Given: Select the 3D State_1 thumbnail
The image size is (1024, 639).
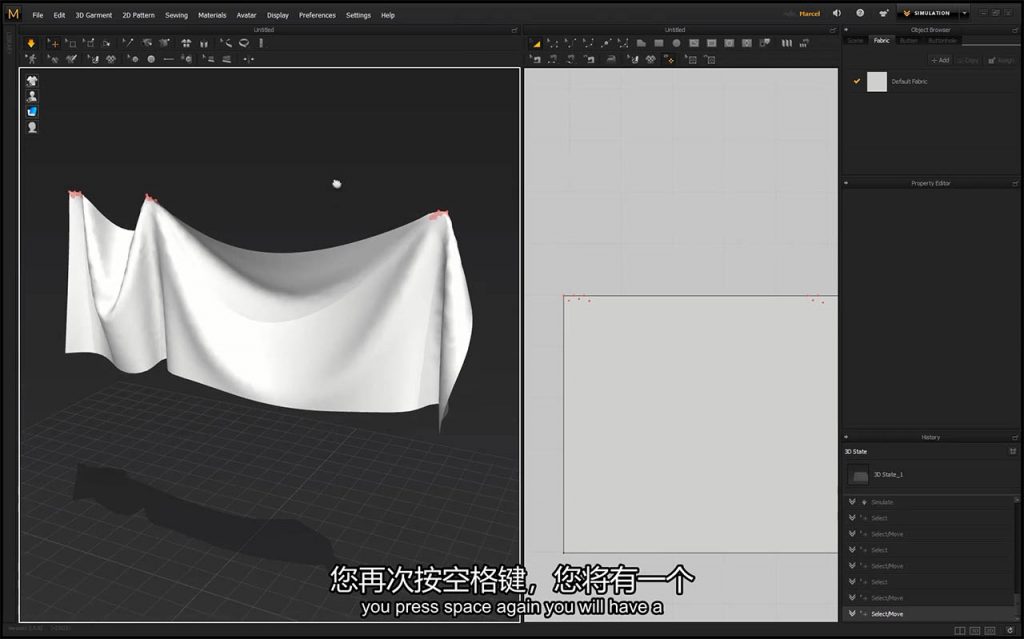Looking at the screenshot, I should pyautogui.click(x=858, y=475).
